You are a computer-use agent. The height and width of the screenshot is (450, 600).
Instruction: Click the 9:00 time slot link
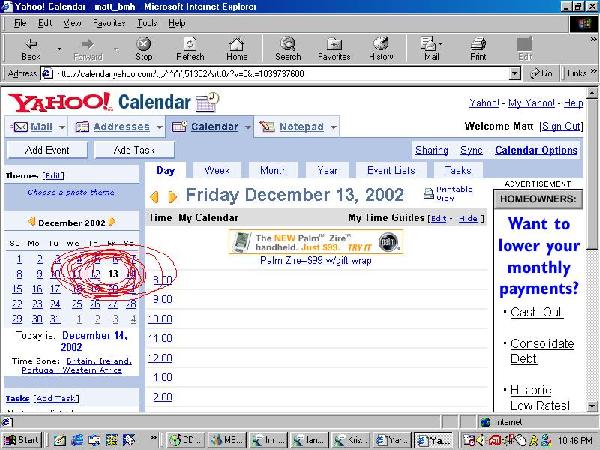pyautogui.click(x=163, y=299)
